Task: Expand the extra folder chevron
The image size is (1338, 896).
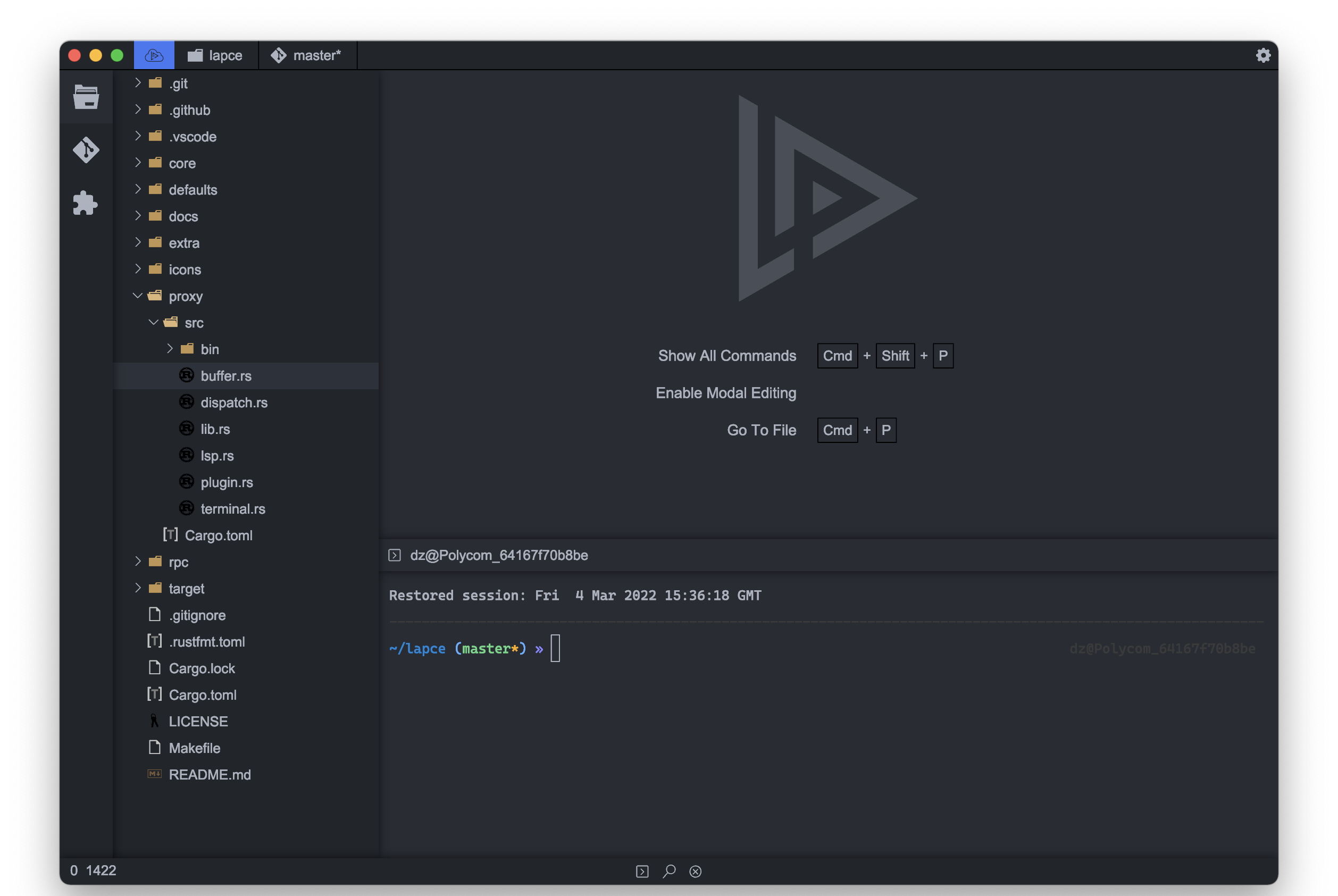Action: (138, 242)
